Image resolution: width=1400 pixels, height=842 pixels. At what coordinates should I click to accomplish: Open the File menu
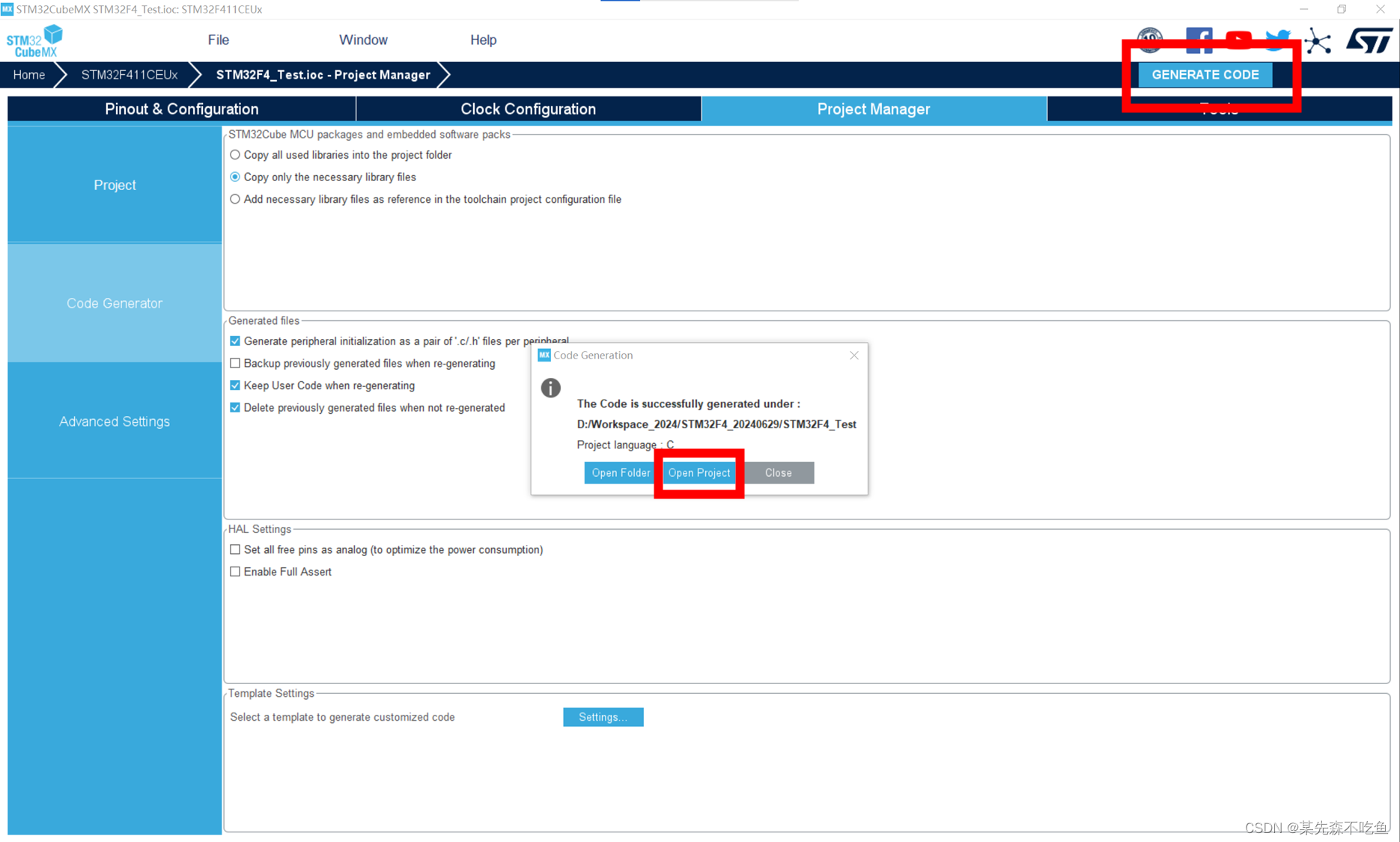pyautogui.click(x=219, y=40)
